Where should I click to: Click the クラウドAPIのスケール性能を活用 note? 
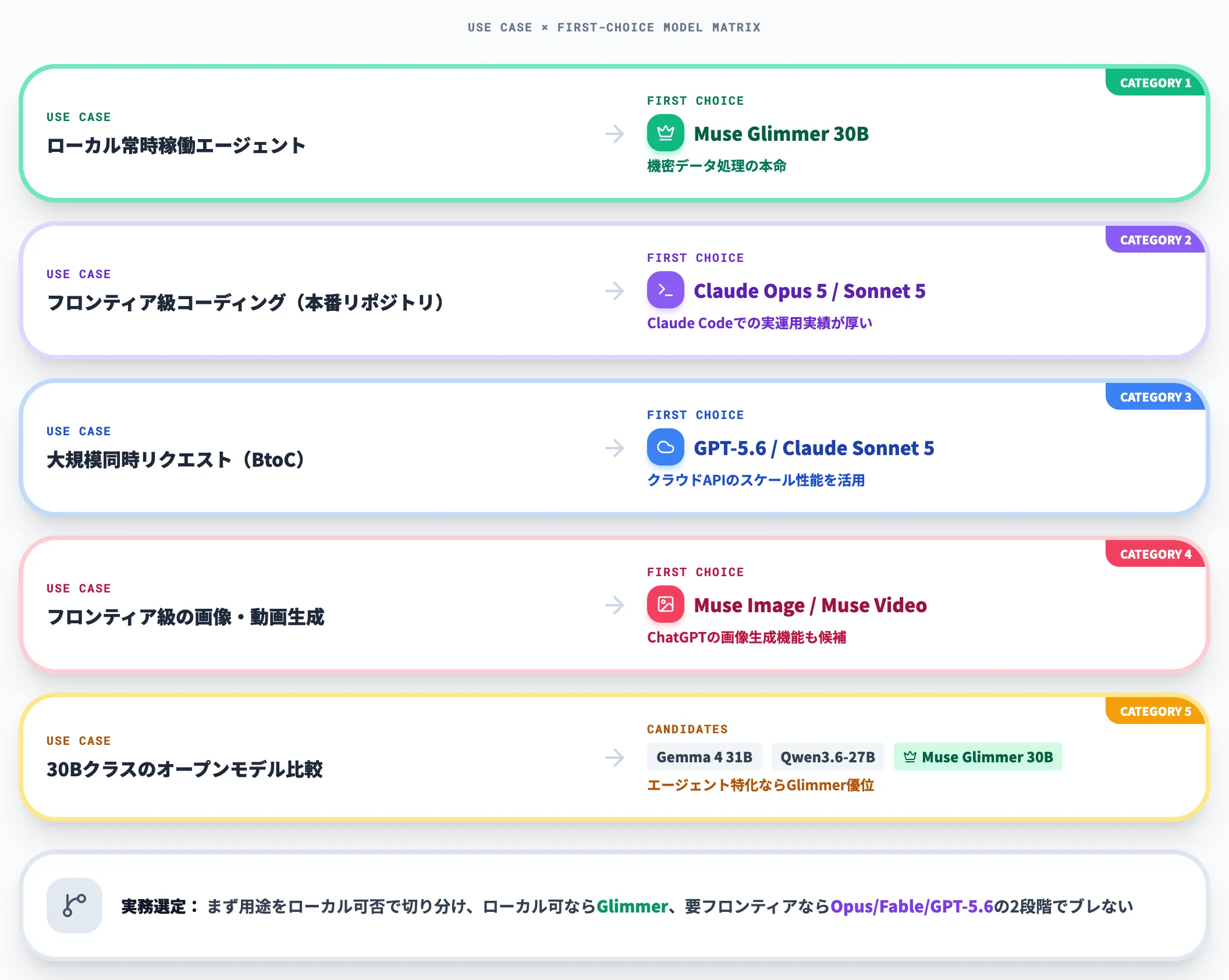pyautogui.click(x=756, y=480)
